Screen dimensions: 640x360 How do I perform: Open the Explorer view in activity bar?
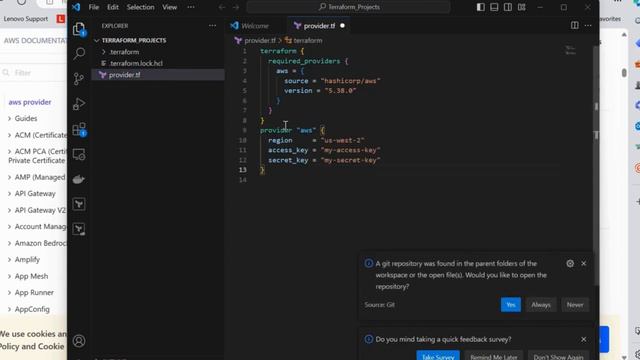pyautogui.click(x=79, y=29)
